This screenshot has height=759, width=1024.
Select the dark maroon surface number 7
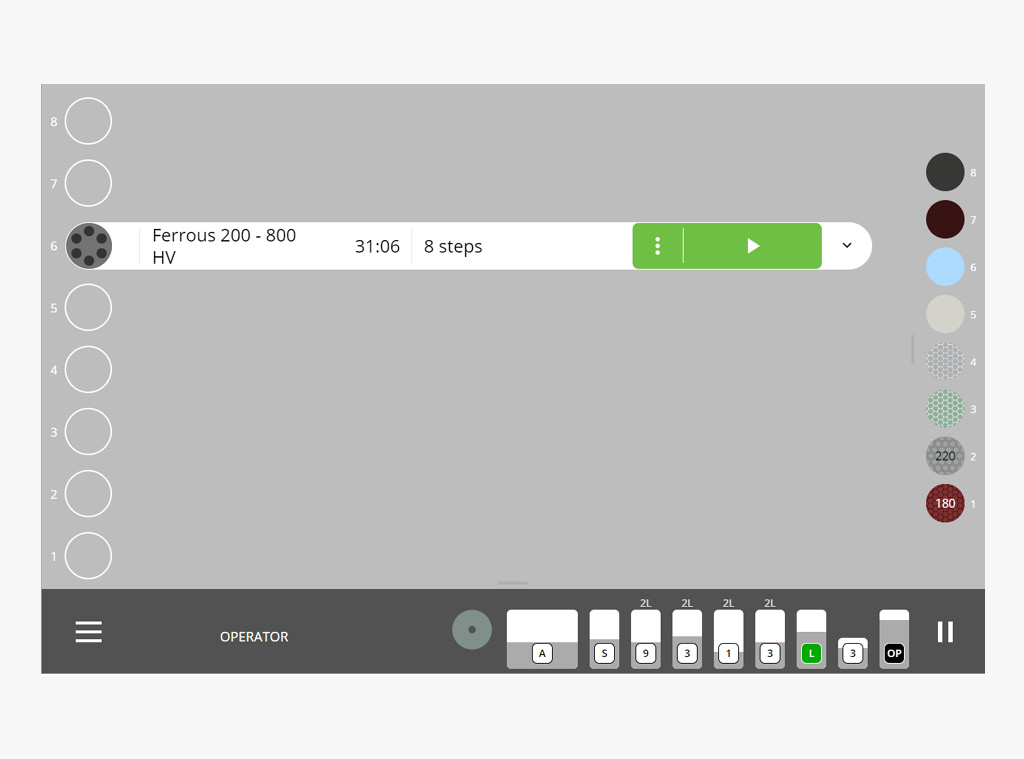[x=945, y=219]
